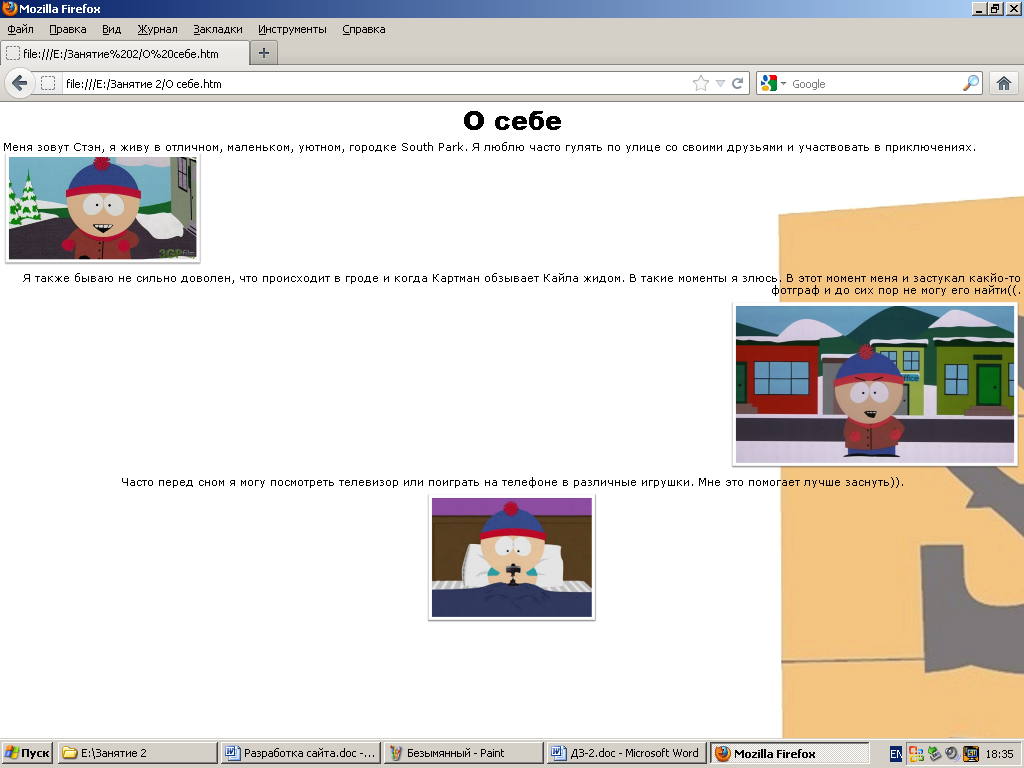Select the 'О себе.htm' browser tab
This screenshot has width=1024, height=768.
tap(125, 54)
